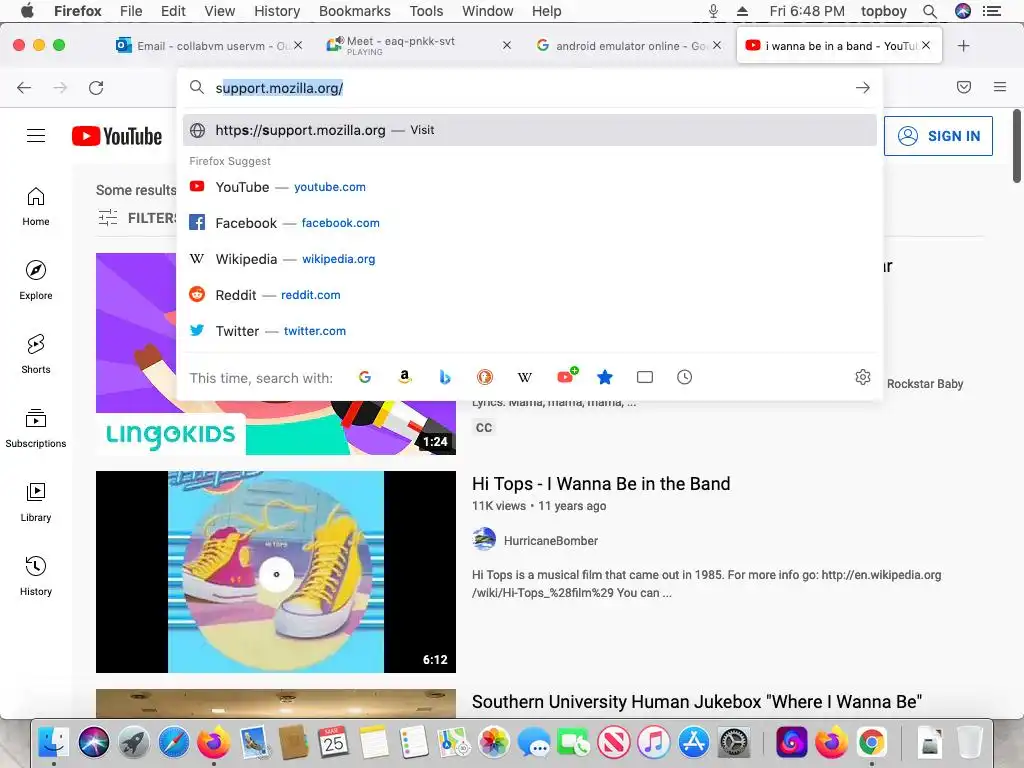1024x768 pixels.
Task: Open the Pocket save icon
Action: point(964,87)
